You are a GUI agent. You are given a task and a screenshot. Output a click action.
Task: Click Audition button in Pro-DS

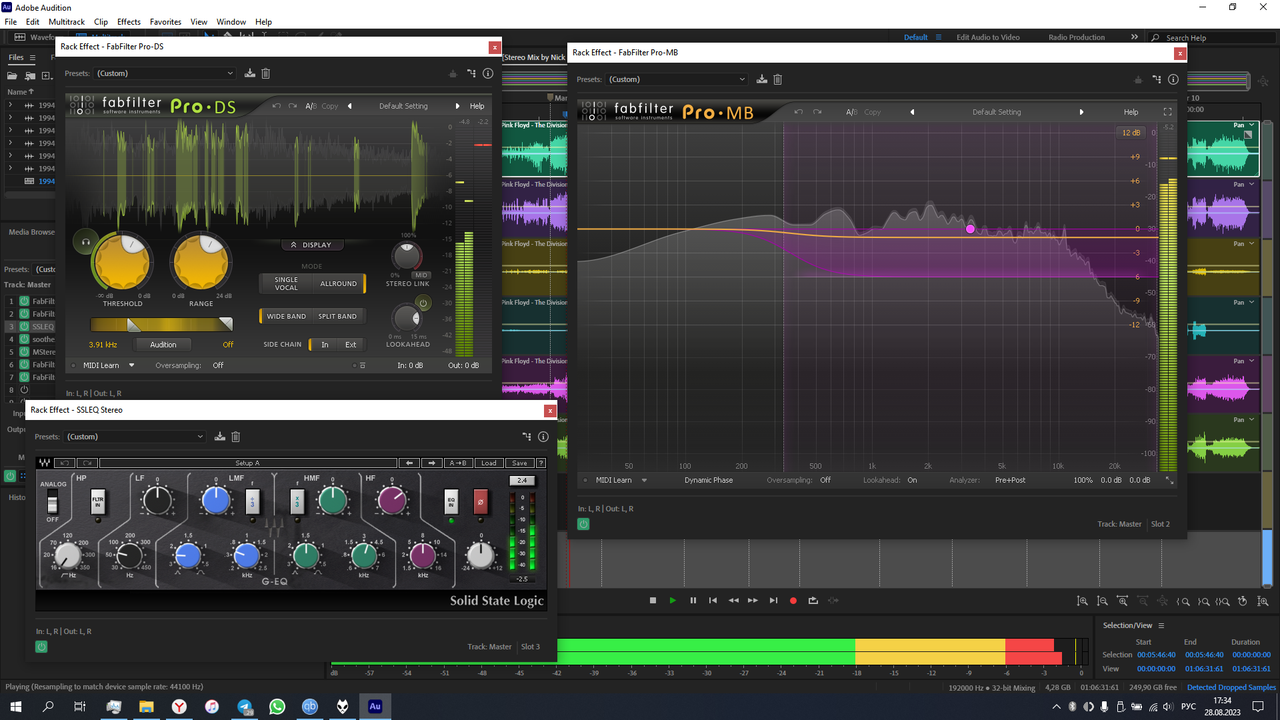(x=163, y=344)
